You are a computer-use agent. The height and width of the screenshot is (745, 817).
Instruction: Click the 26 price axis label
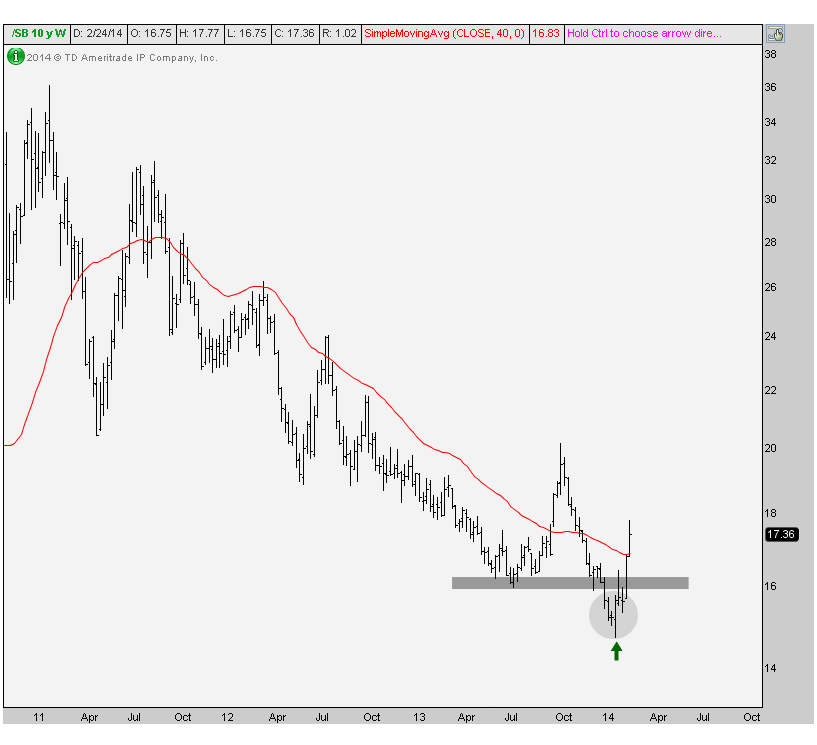pyautogui.click(x=770, y=287)
